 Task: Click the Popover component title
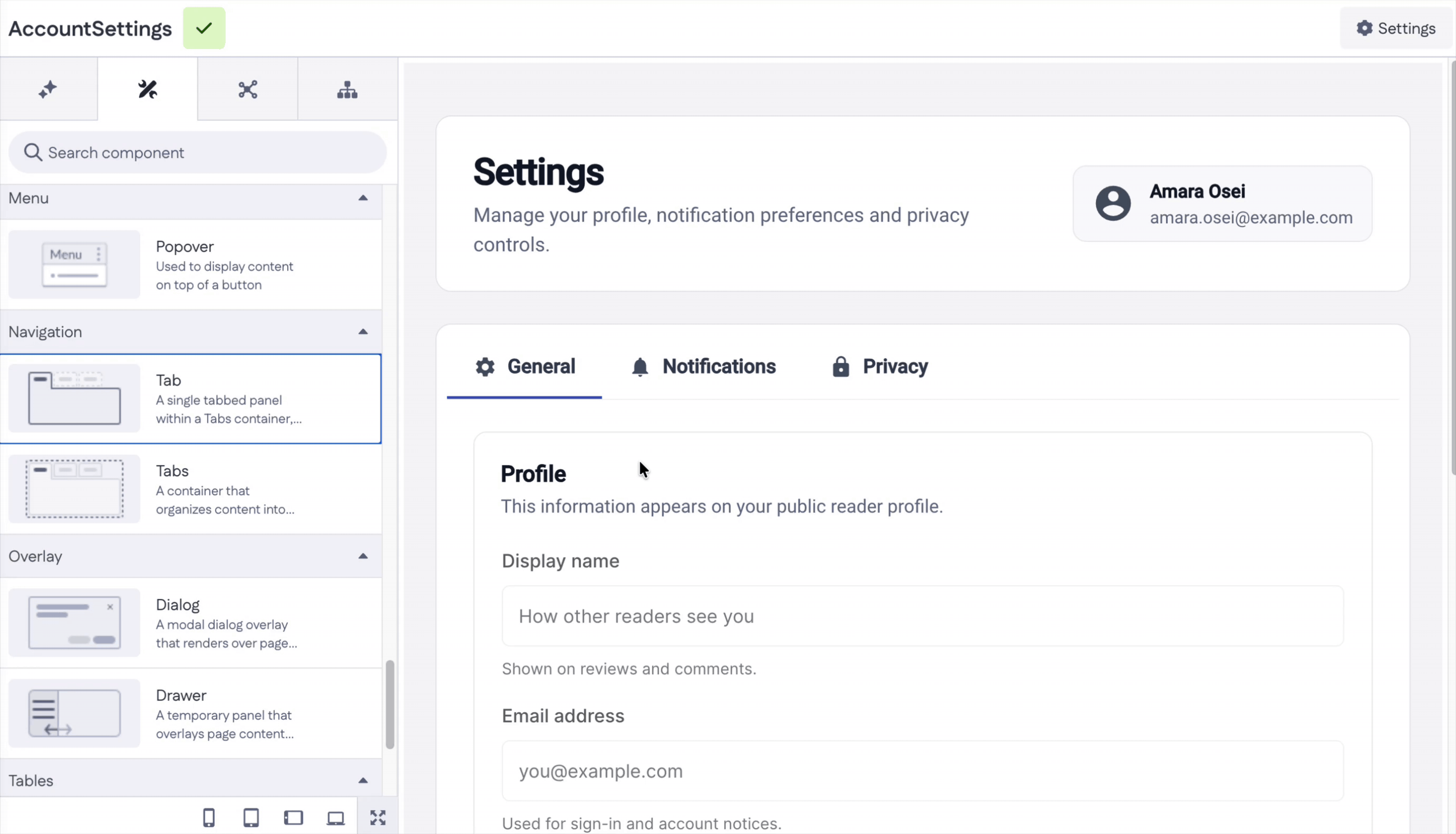pos(185,246)
